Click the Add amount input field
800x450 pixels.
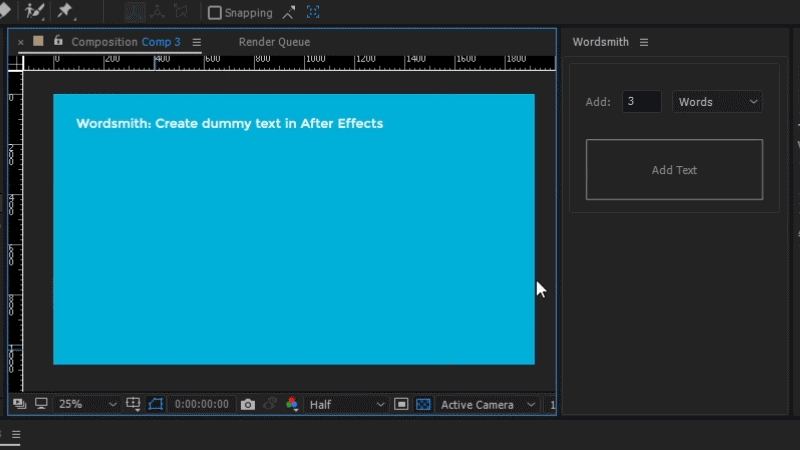point(641,102)
